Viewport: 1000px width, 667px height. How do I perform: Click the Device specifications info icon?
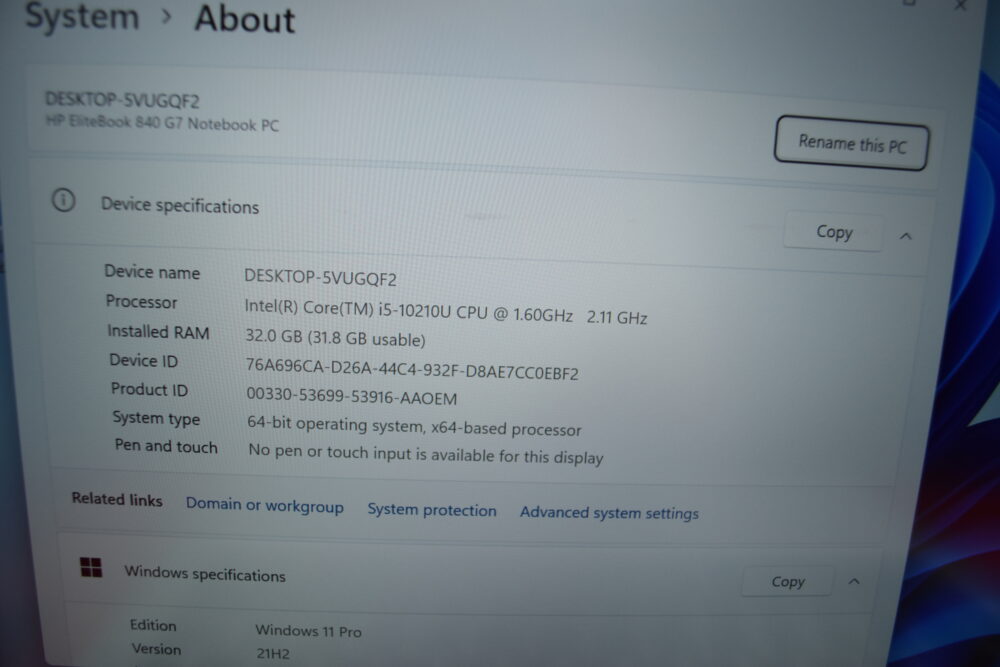coord(63,201)
